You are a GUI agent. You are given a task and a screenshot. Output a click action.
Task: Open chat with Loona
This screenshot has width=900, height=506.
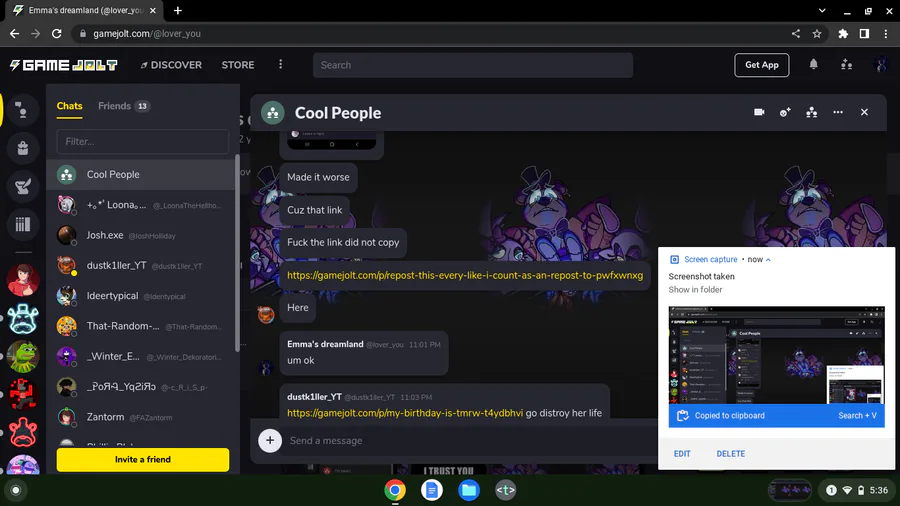pyautogui.click(x=141, y=205)
